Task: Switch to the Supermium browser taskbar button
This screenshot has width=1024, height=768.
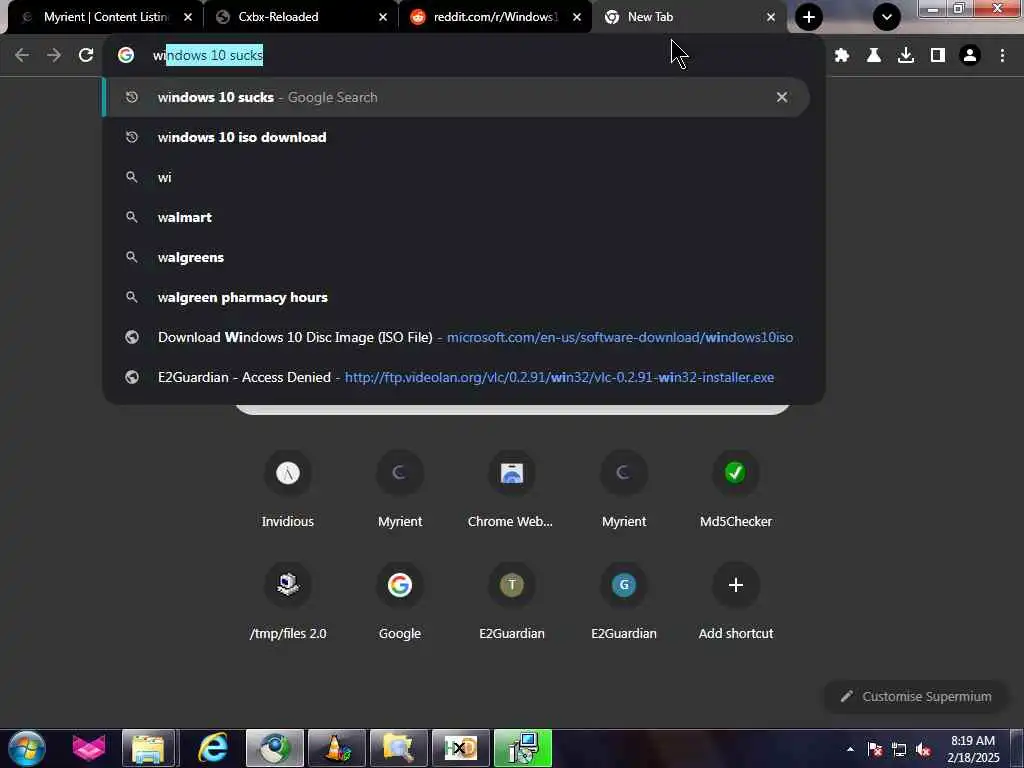Action: (274, 748)
